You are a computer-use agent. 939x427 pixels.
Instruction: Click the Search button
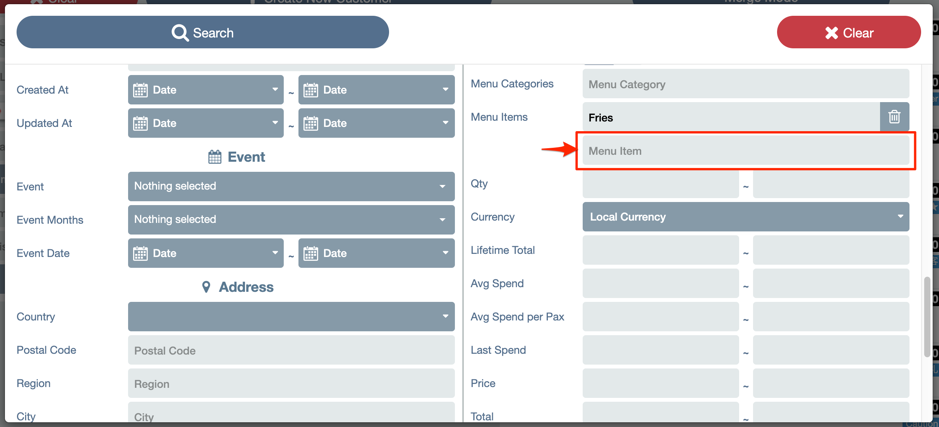tap(202, 32)
